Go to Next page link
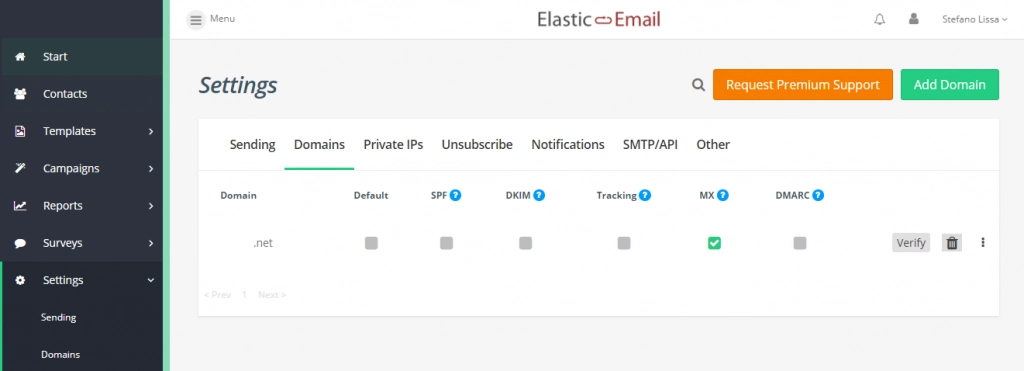Viewport: 1024px width, 371px height. click(x=272, y=295)
